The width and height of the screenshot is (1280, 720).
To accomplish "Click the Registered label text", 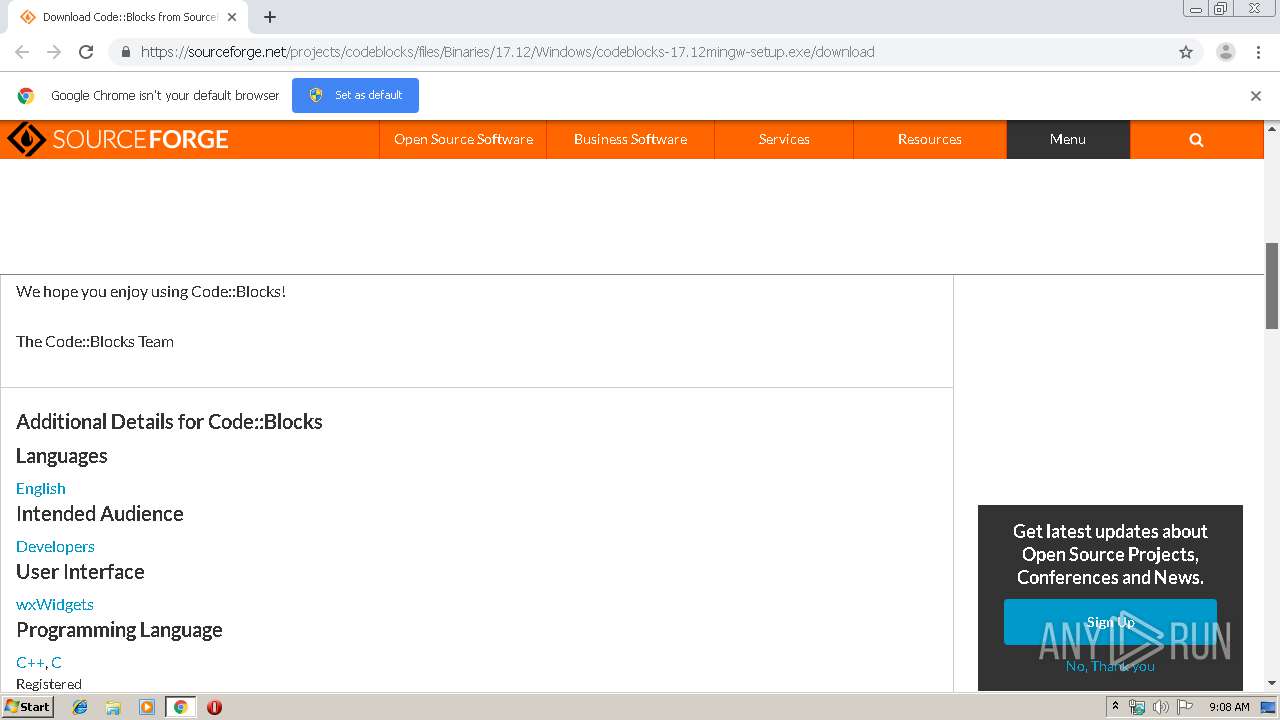I will (49, 684).
